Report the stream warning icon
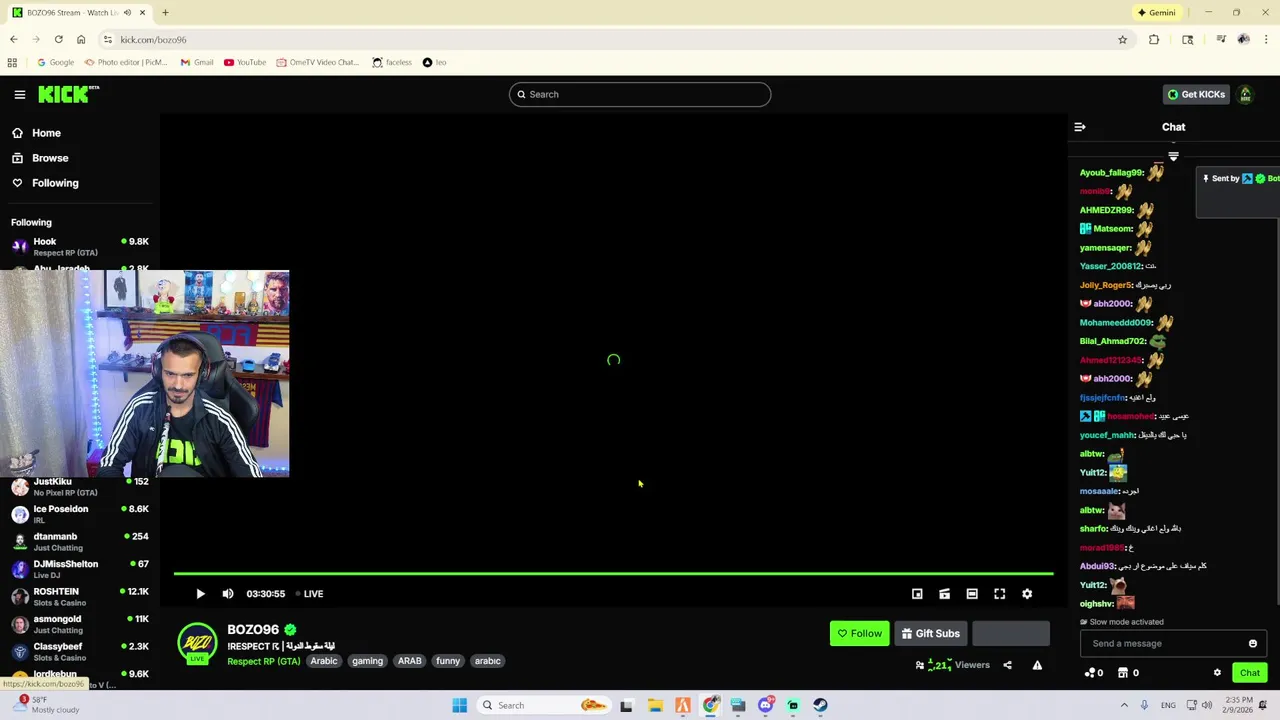1280x720 pixels. [1037, 665]
